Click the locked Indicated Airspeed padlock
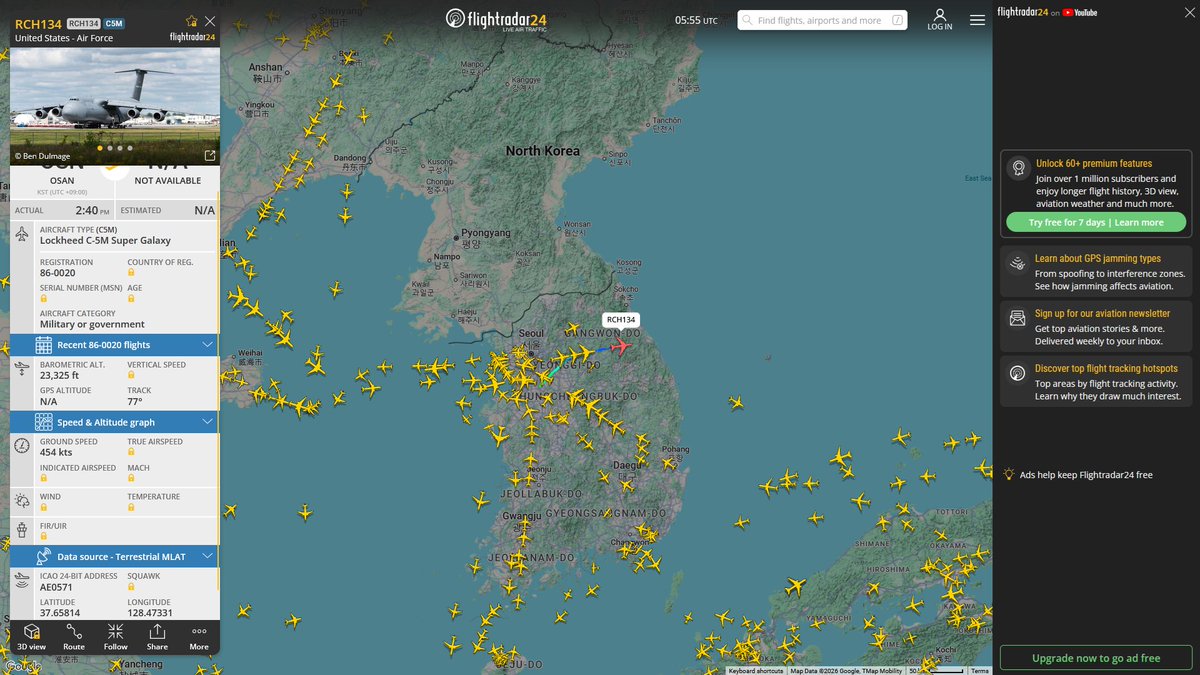This screenshot has height=675, width=1200. coord(44,480)
